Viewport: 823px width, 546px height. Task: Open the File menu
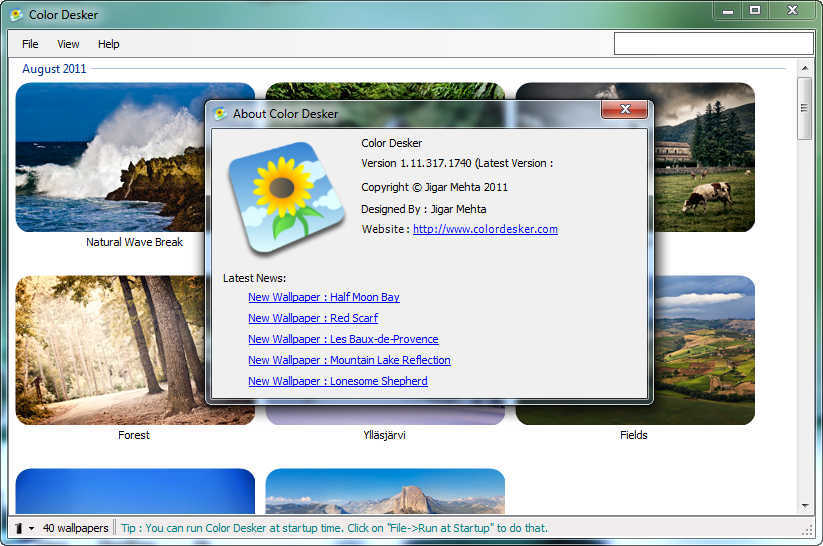[30, 44]
